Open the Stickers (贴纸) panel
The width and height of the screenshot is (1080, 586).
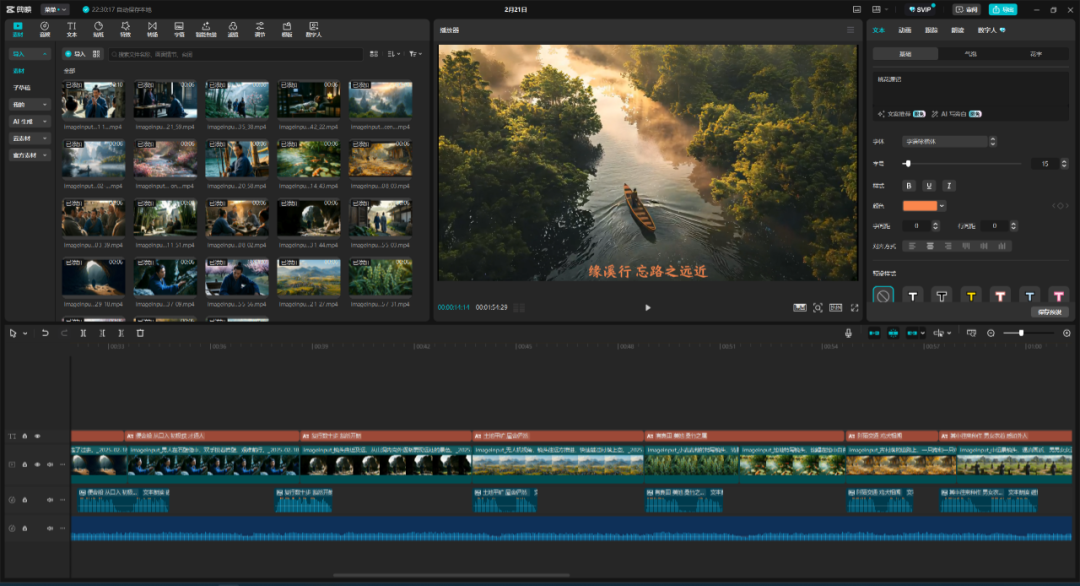click(98, 29)
